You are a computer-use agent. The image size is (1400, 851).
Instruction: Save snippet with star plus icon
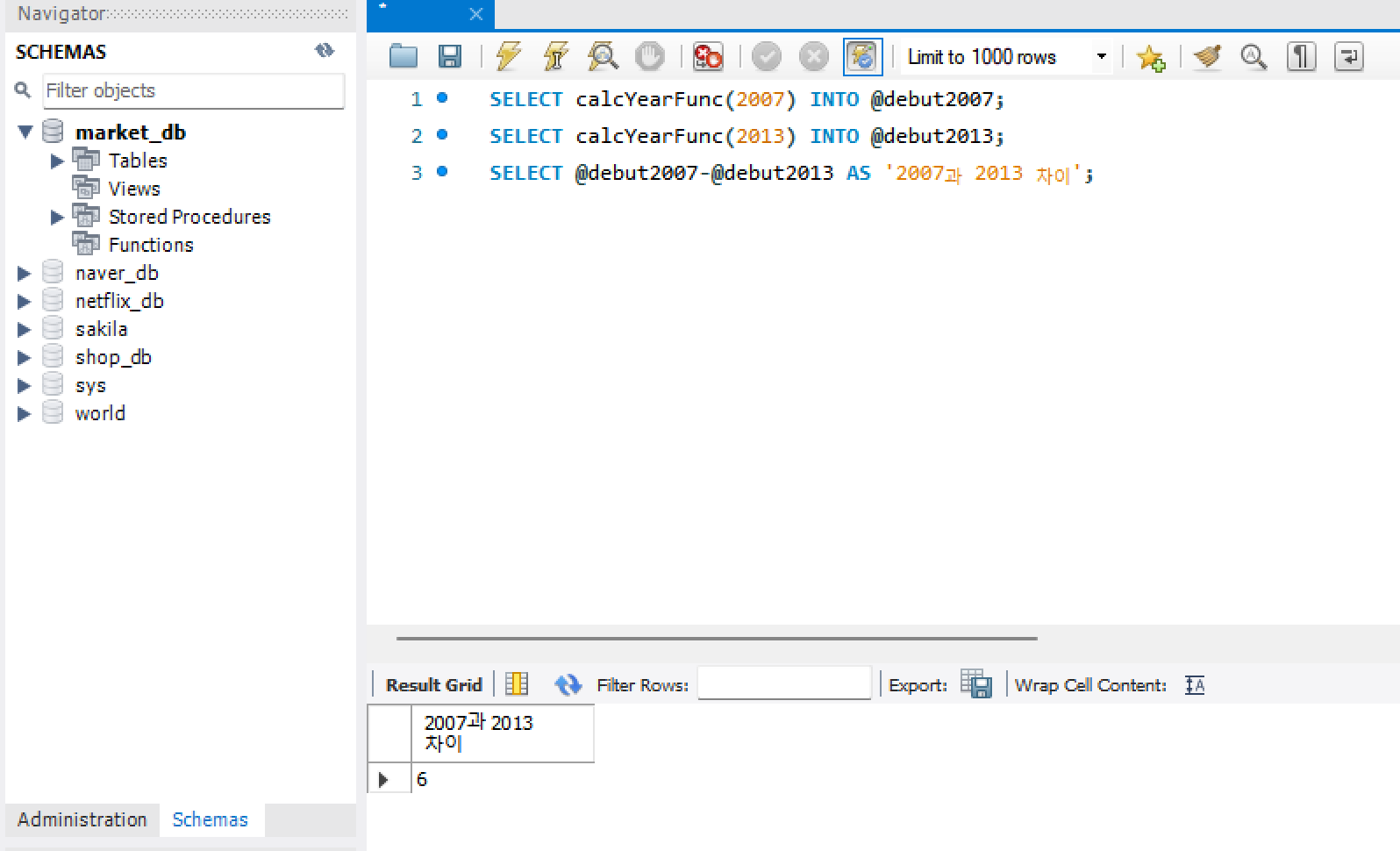click(x=1150, y=58)
